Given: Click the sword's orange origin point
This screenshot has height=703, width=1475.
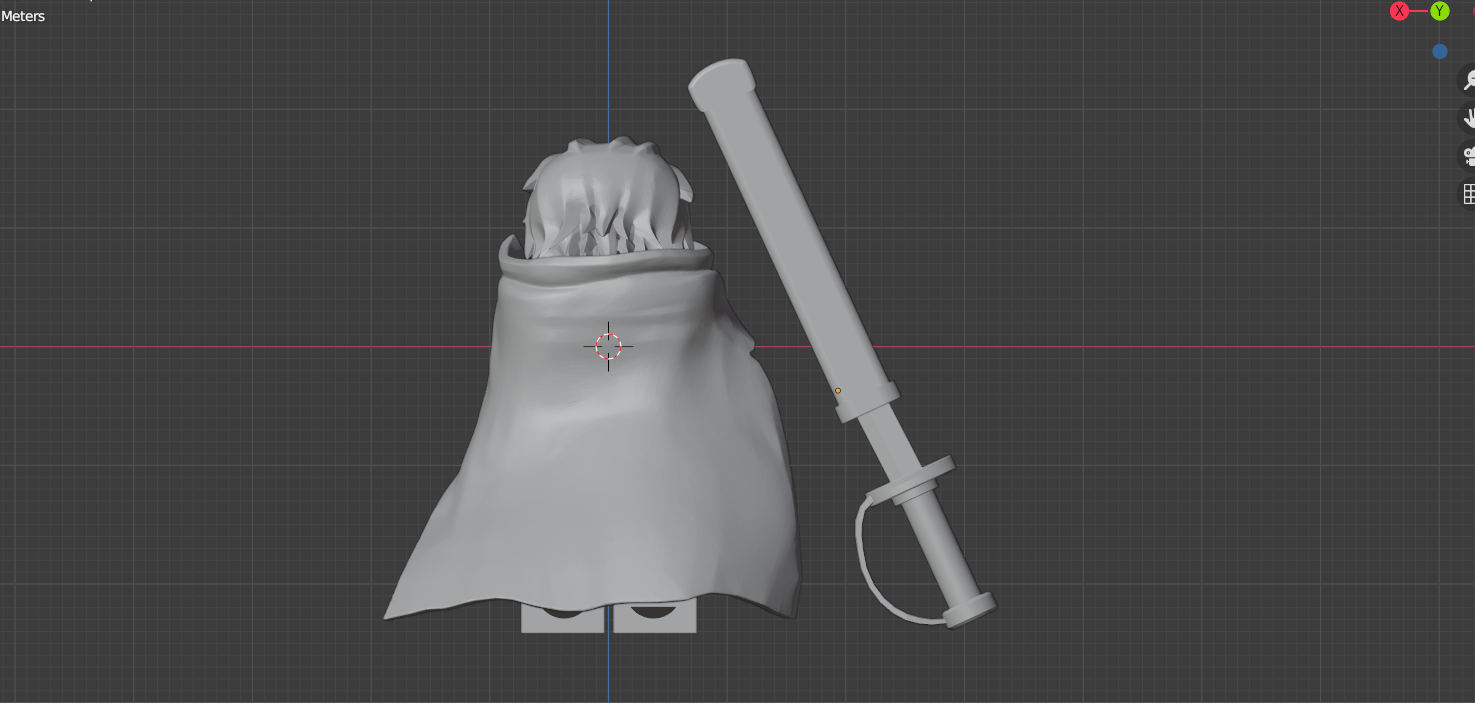Looking at the screenshot, I should click(x=836, y=389).
